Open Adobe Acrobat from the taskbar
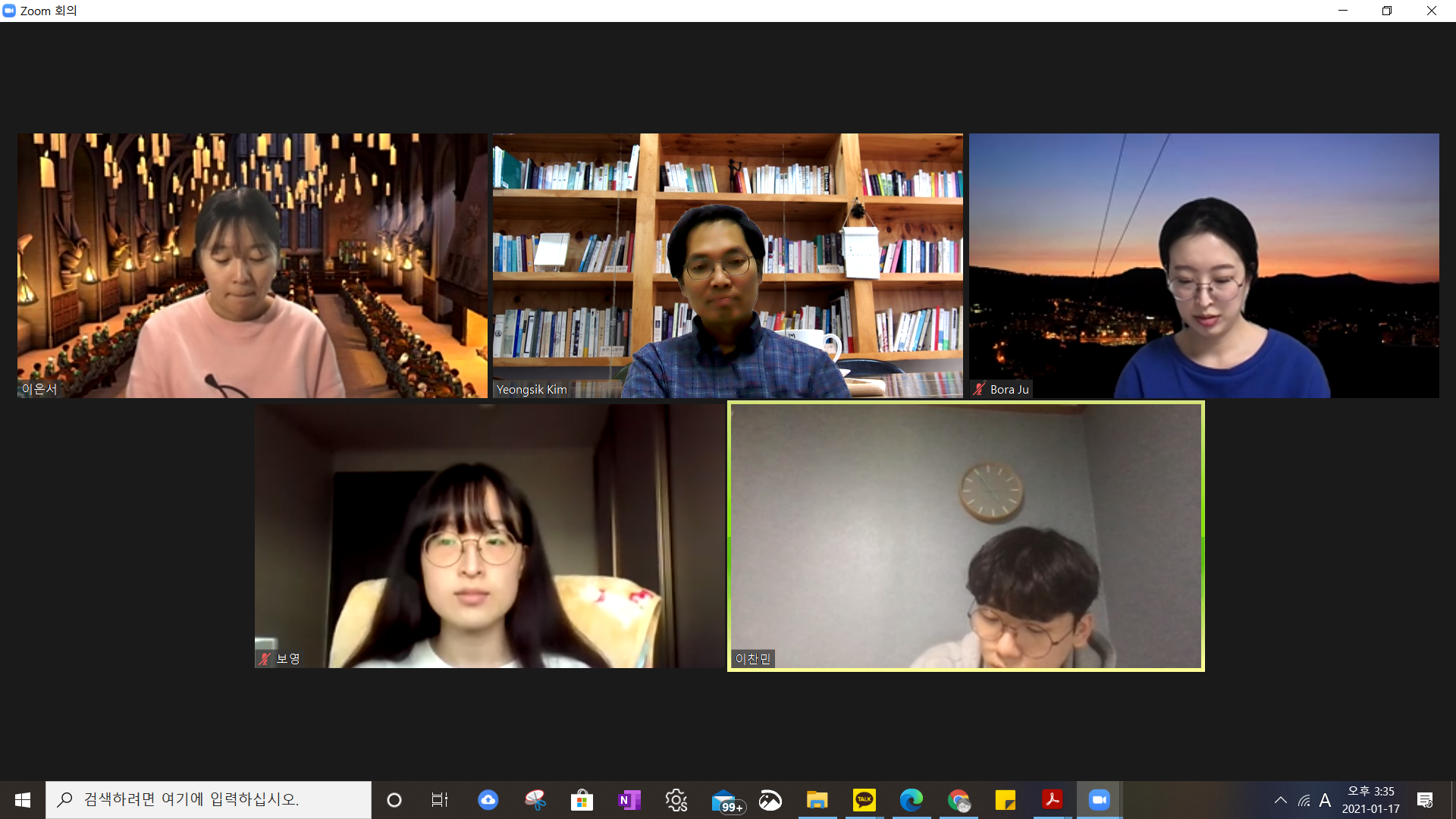The width and height of the screenshot is (1456, 819). (x=1053, y=800)
